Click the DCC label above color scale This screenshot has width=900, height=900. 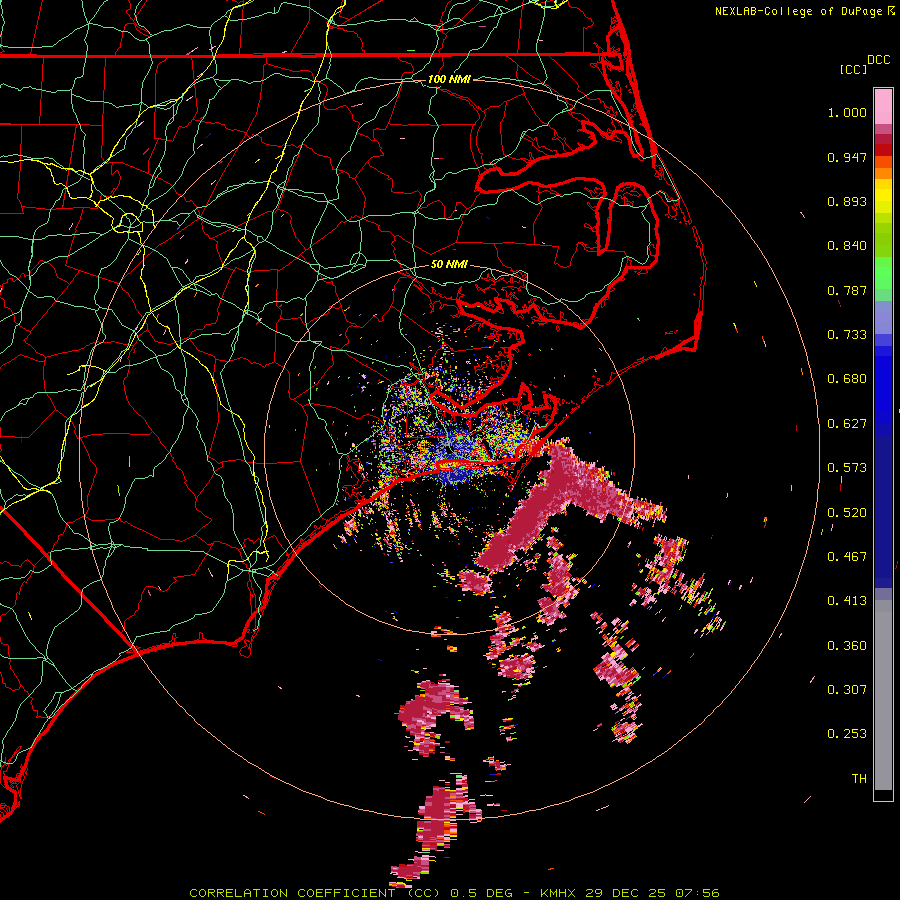878,60
